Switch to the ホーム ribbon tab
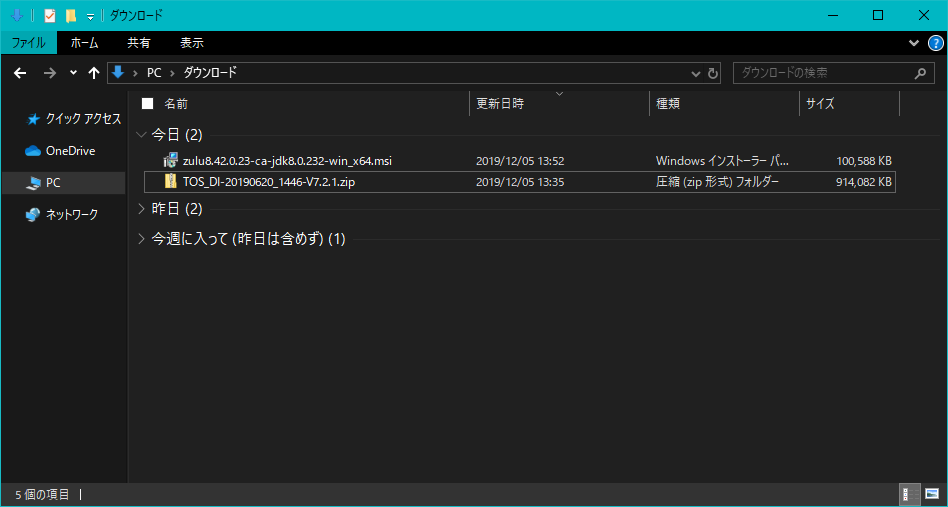This screenshot has height=507, width=948. click(85, 43)
